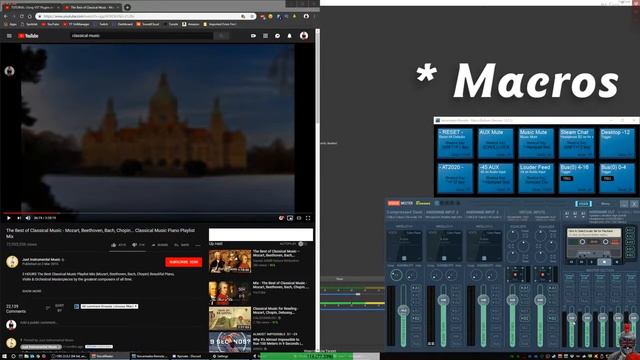The width and height of the screenshot is (640, 360).
Task: Dislike the classical music video (thumbs down)
Action: pyautogui.click(x=138, y=245)
